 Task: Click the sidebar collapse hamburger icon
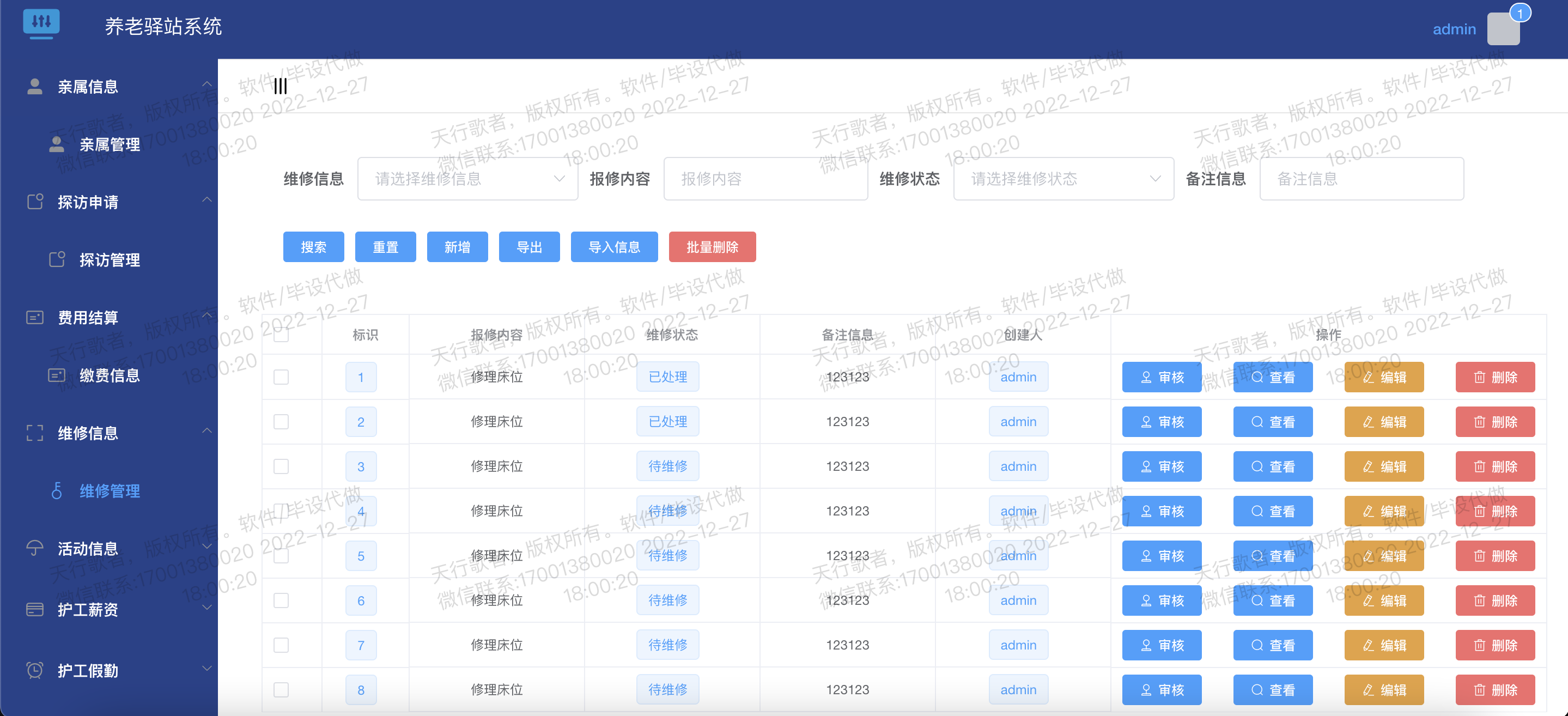[280, 87]
